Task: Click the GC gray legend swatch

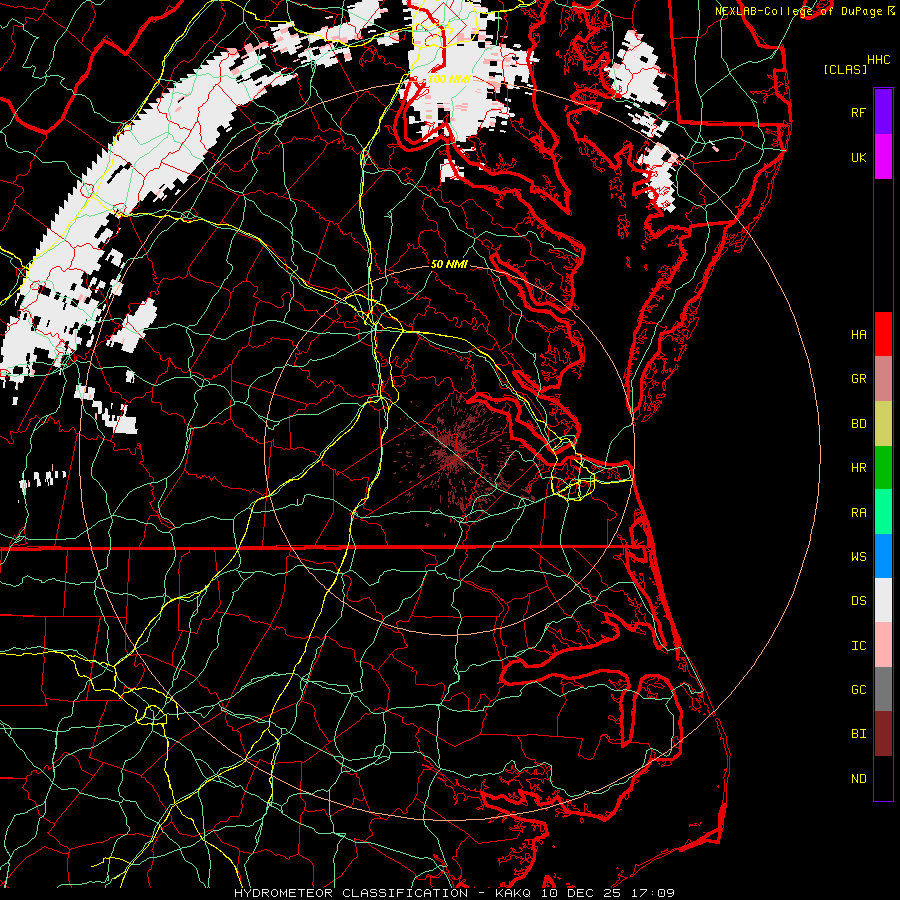Action: 883,689
